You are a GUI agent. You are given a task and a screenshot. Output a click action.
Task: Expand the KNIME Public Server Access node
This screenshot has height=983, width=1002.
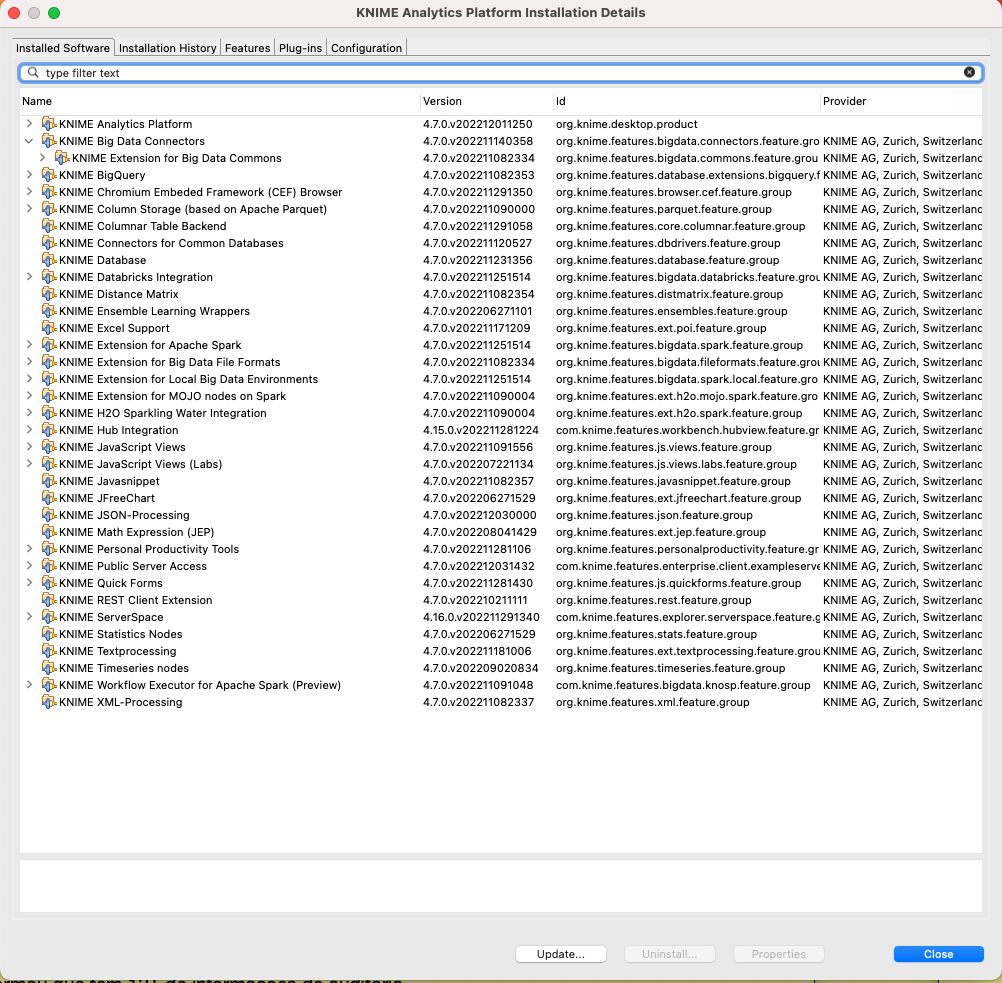coord(29,566)
